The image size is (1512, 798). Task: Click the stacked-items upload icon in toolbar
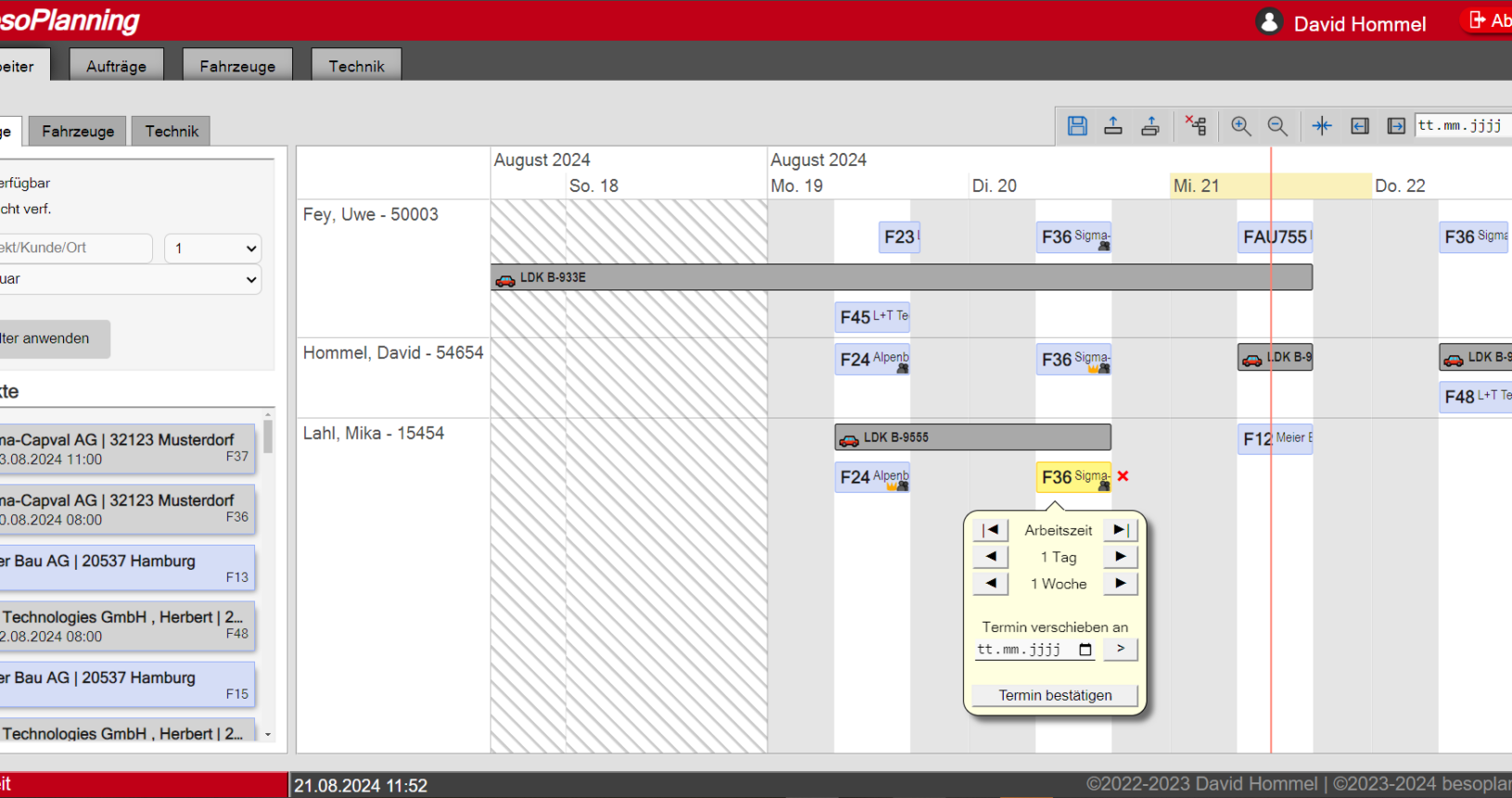pyautogui.click(x=1150, y=126)
